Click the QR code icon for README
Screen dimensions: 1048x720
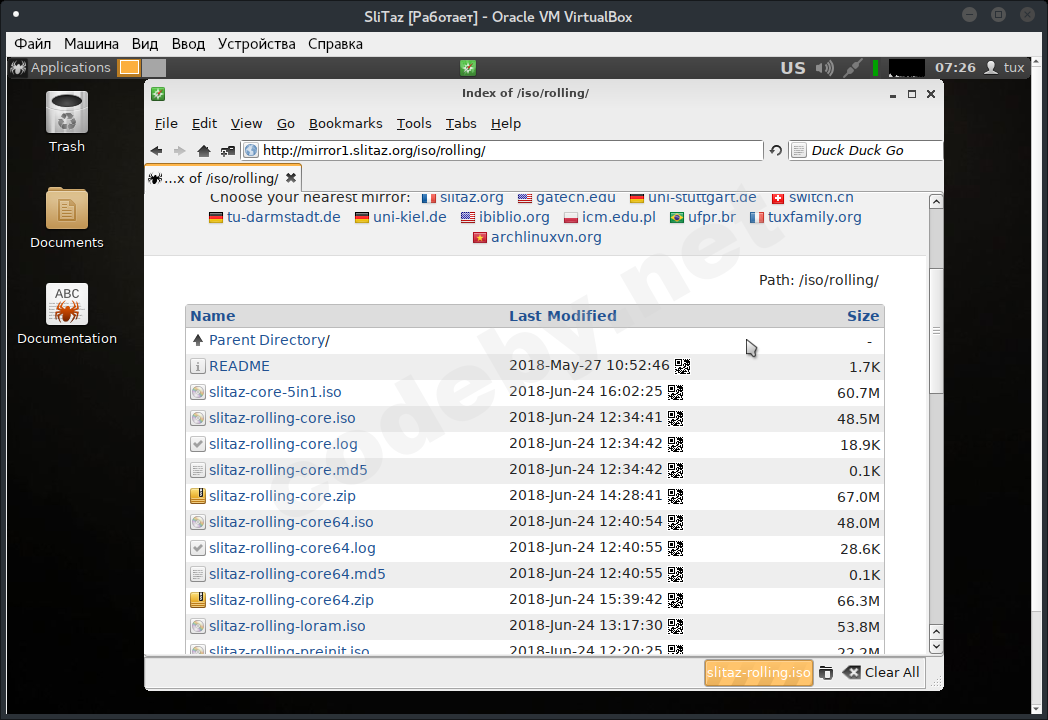pyautogui.click(x=682, y=366)
